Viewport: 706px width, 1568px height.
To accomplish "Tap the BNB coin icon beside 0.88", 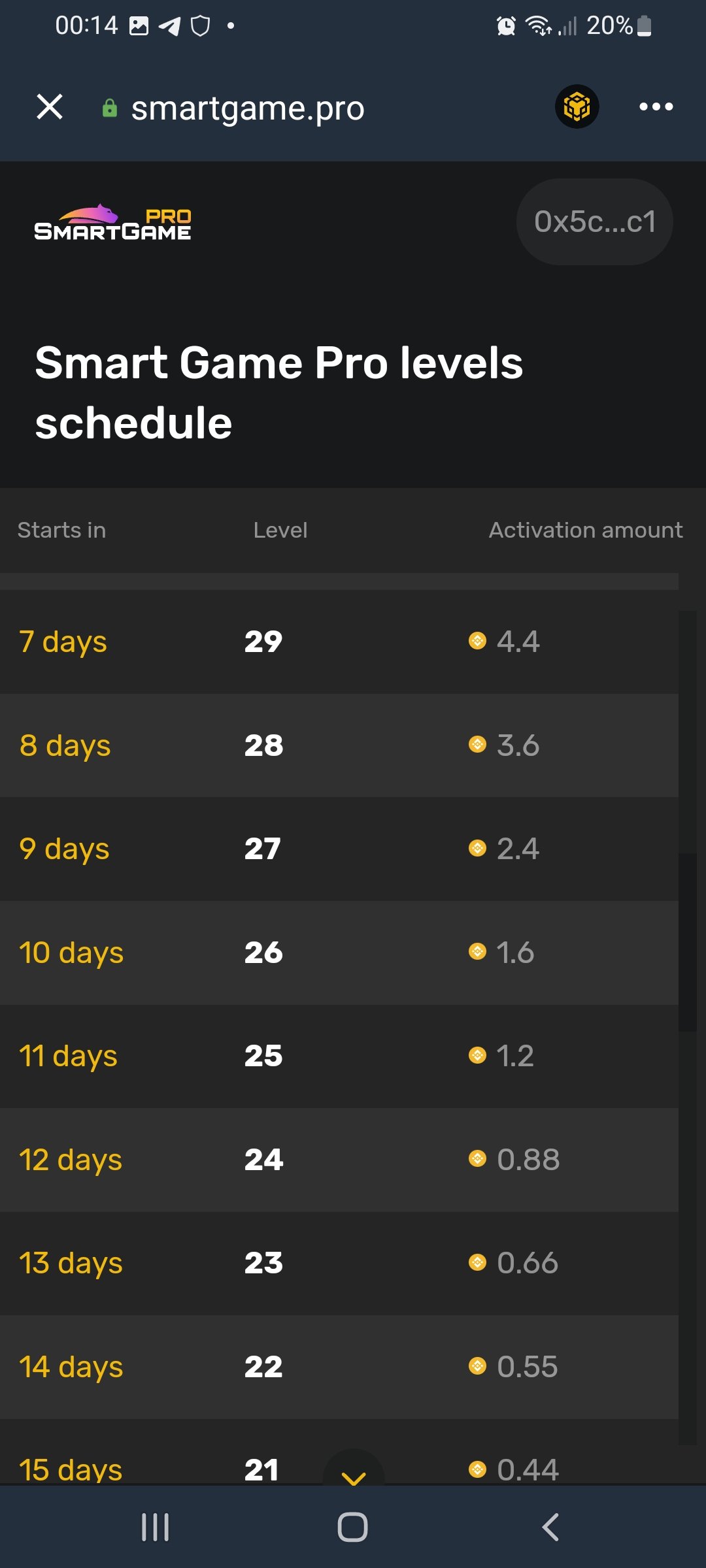I will (478, 1159).
